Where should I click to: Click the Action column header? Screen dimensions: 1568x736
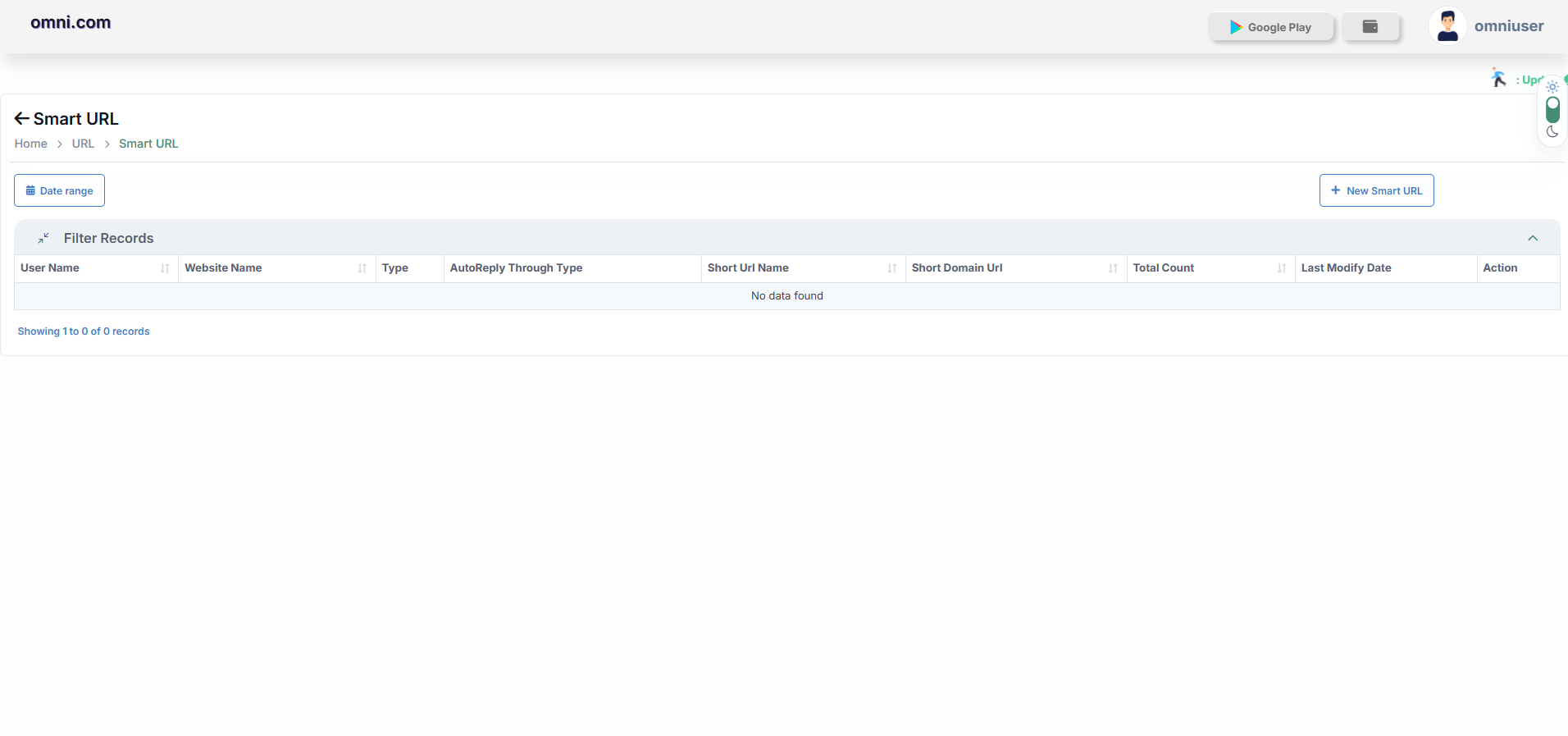1518,268
